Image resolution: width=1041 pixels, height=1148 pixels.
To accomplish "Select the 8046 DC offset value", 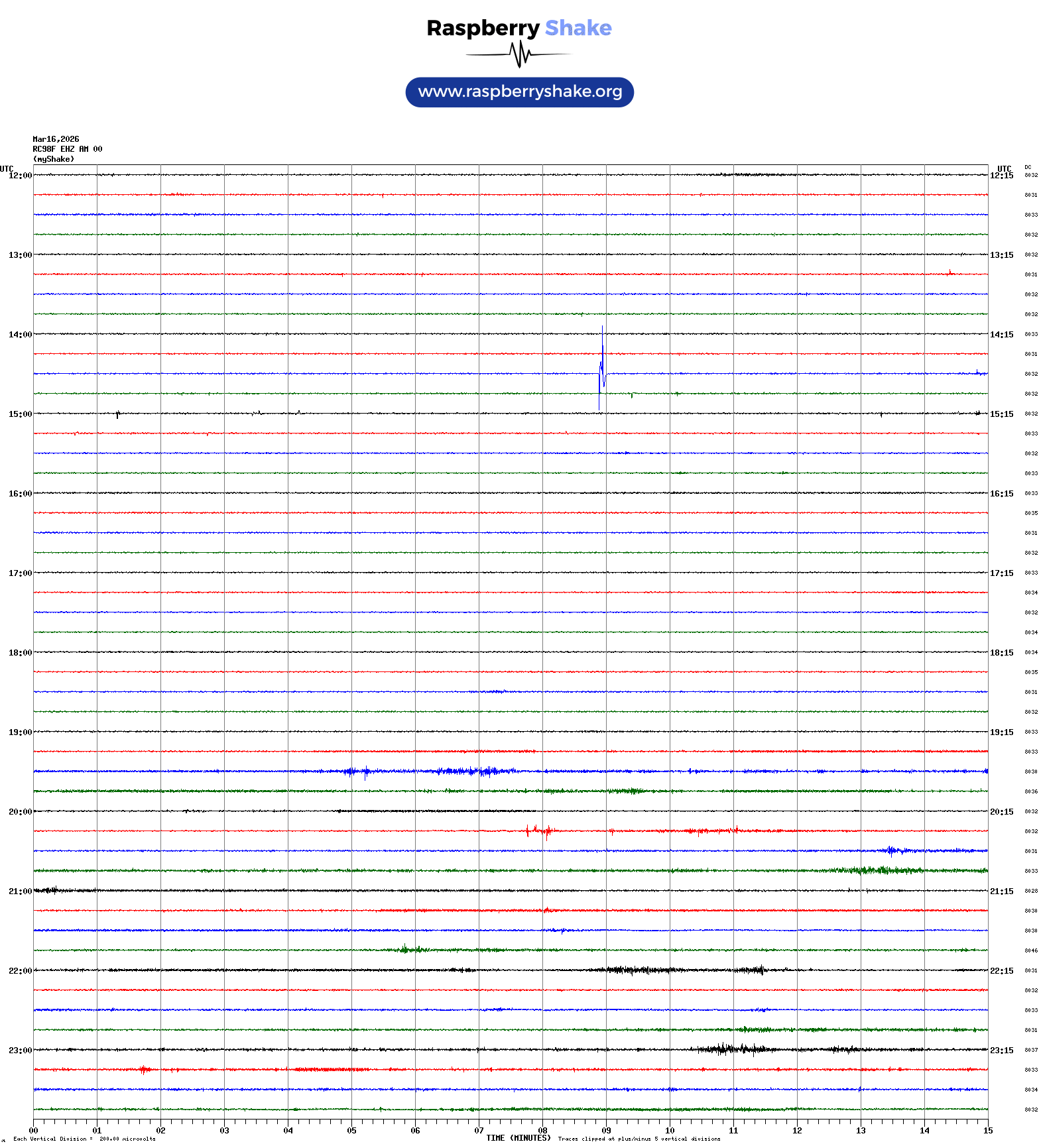I will 1031,950.
